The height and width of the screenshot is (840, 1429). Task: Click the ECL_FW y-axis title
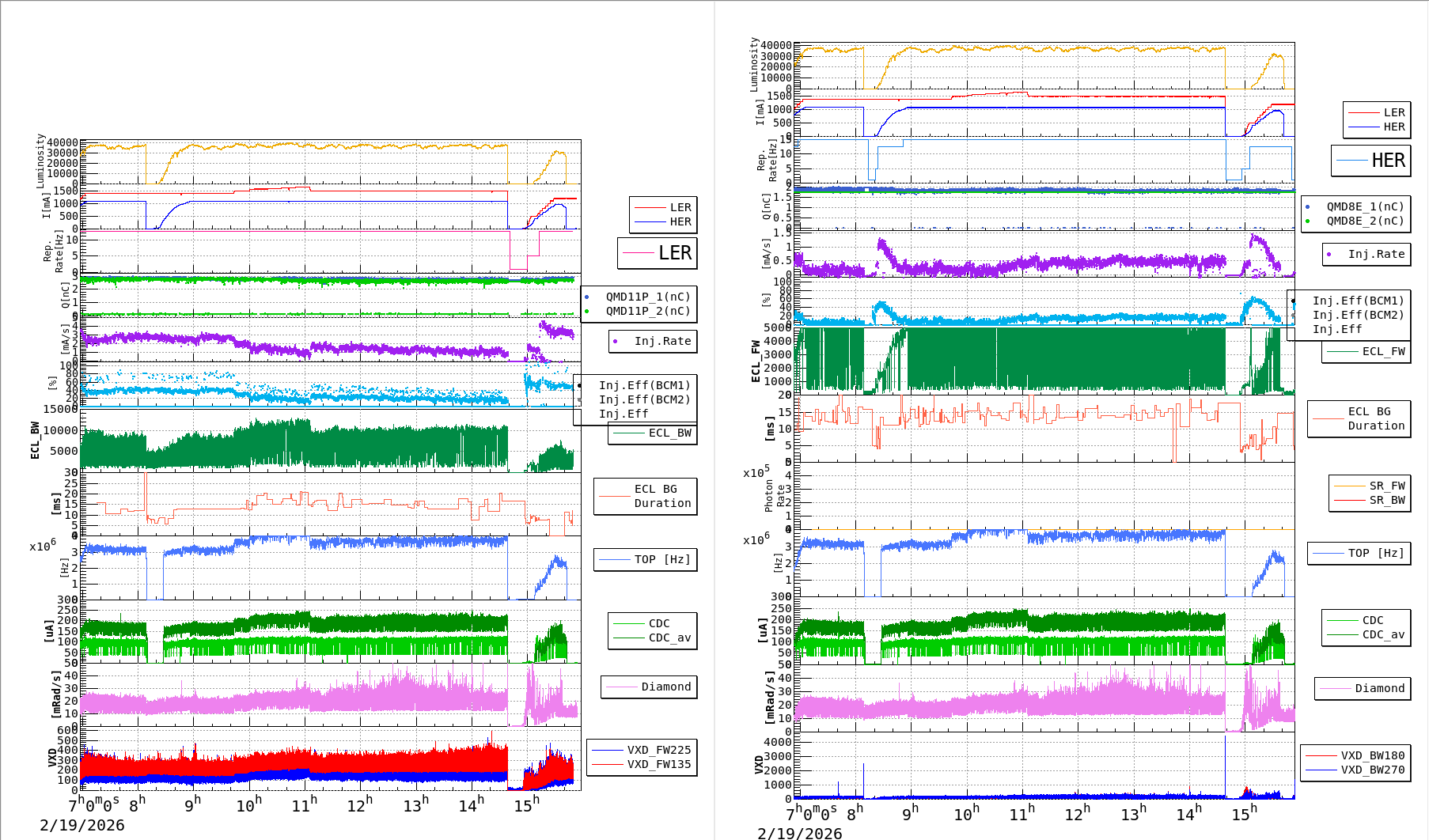click(x=756, y=361)
